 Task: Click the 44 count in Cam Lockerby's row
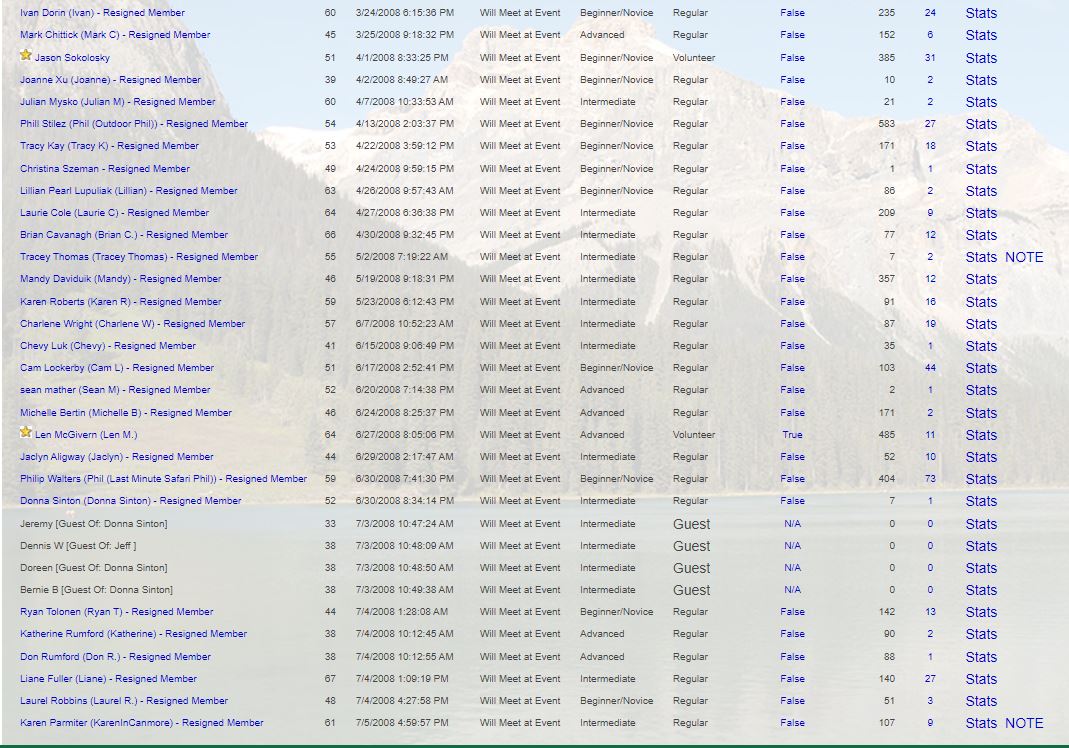[x=930, y=368]
